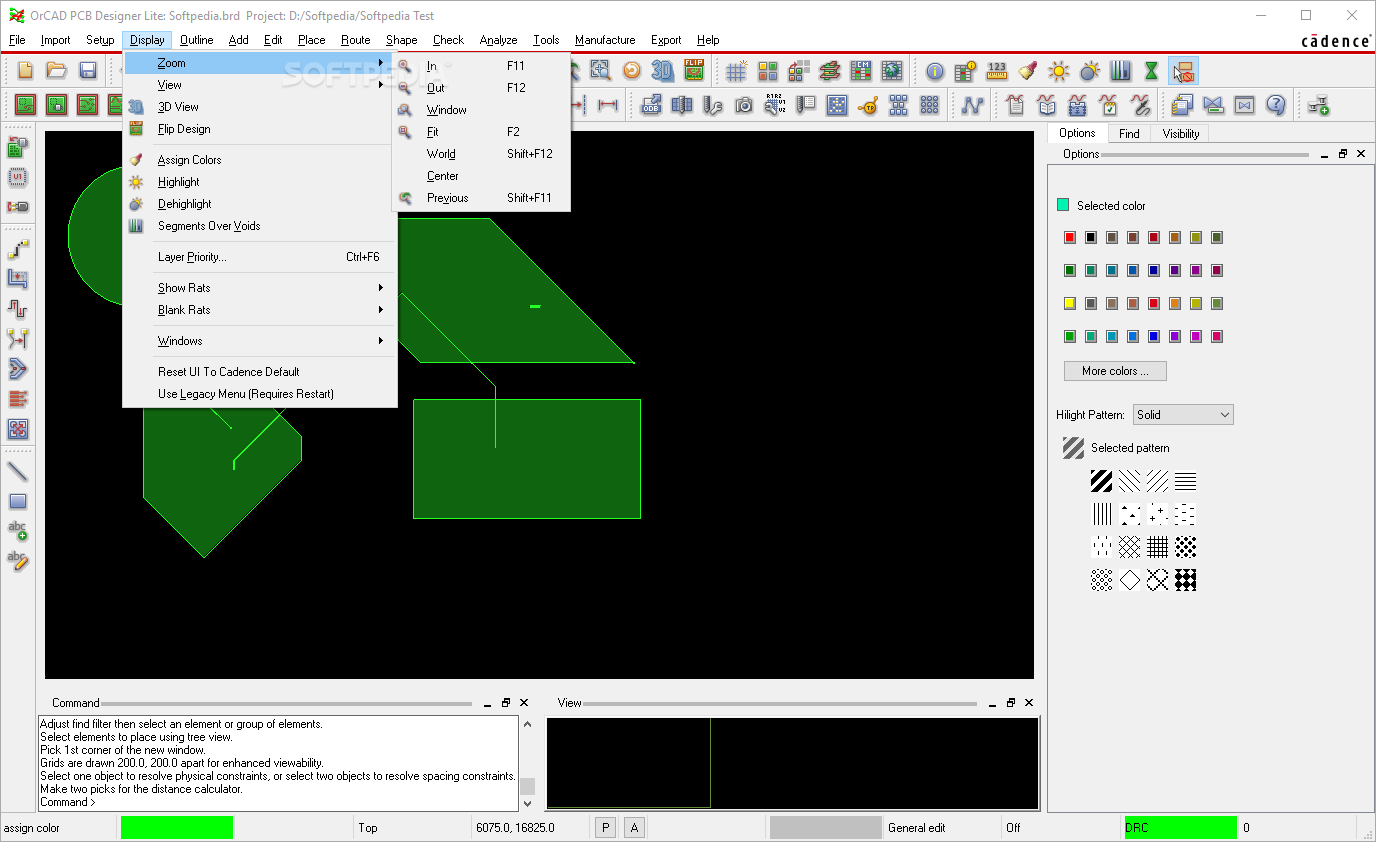Viewport: 1376px width, 842px height.
Task: Select the add text tool (abc with plus)
Action: pyautogui.click(x=17, y=531)
